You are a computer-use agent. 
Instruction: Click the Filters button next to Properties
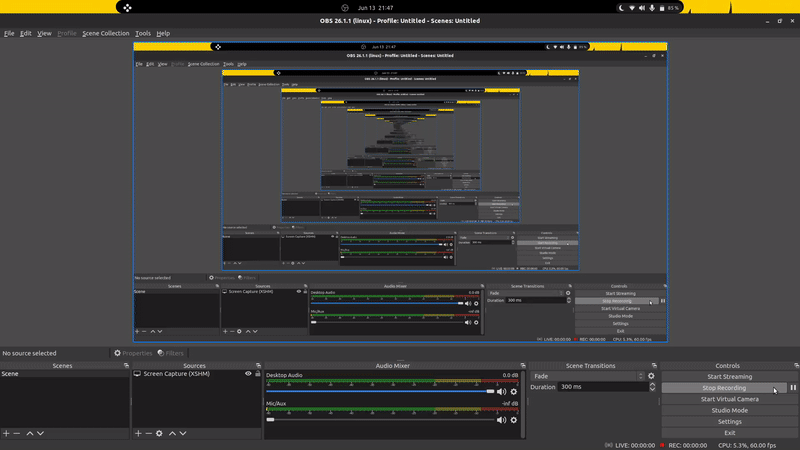pos(170,353)
